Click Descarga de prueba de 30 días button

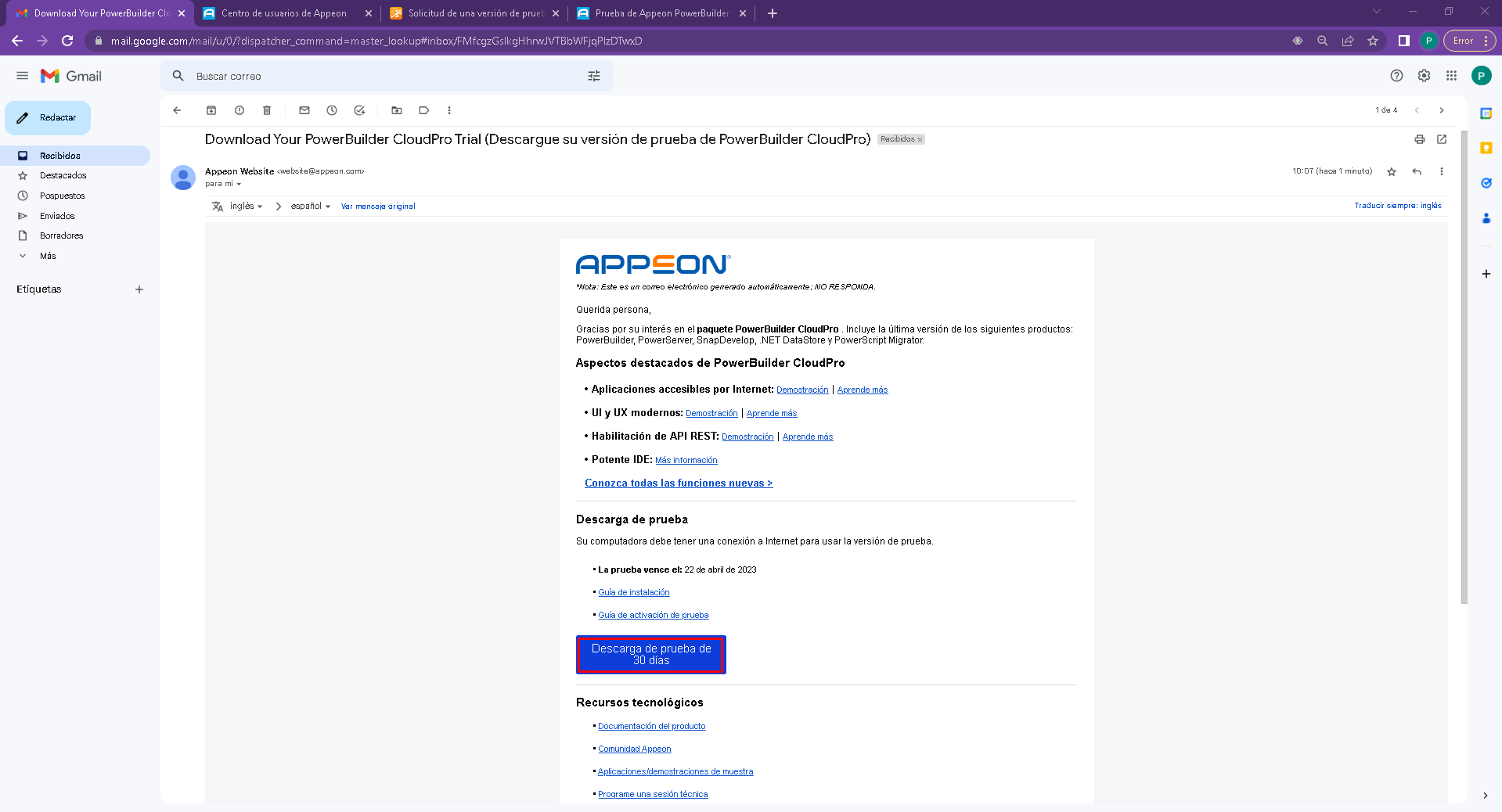[x=650, y=655]
